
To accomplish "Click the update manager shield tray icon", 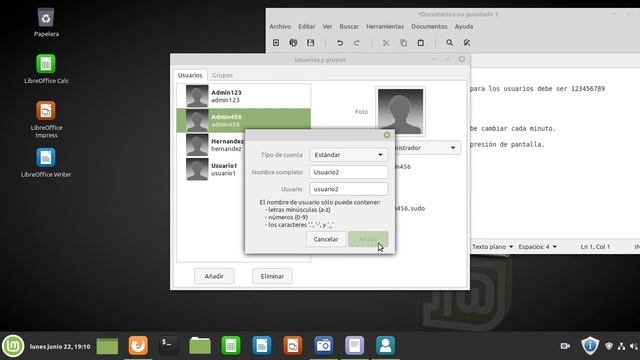I will pos(590,346).
